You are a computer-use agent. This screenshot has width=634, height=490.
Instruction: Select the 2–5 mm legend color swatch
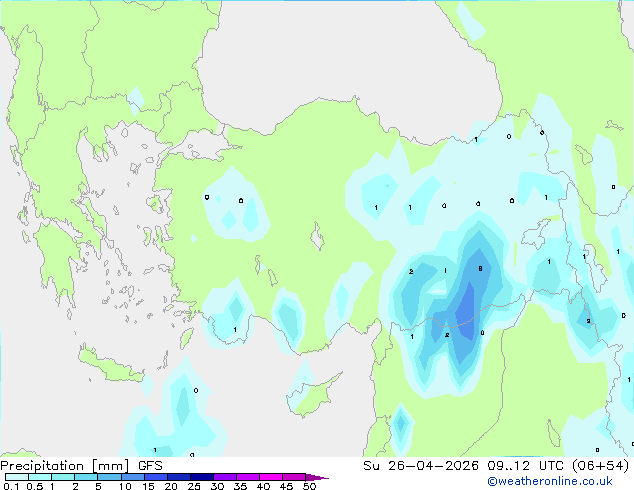pyautogui.click(x=86, y=477)
